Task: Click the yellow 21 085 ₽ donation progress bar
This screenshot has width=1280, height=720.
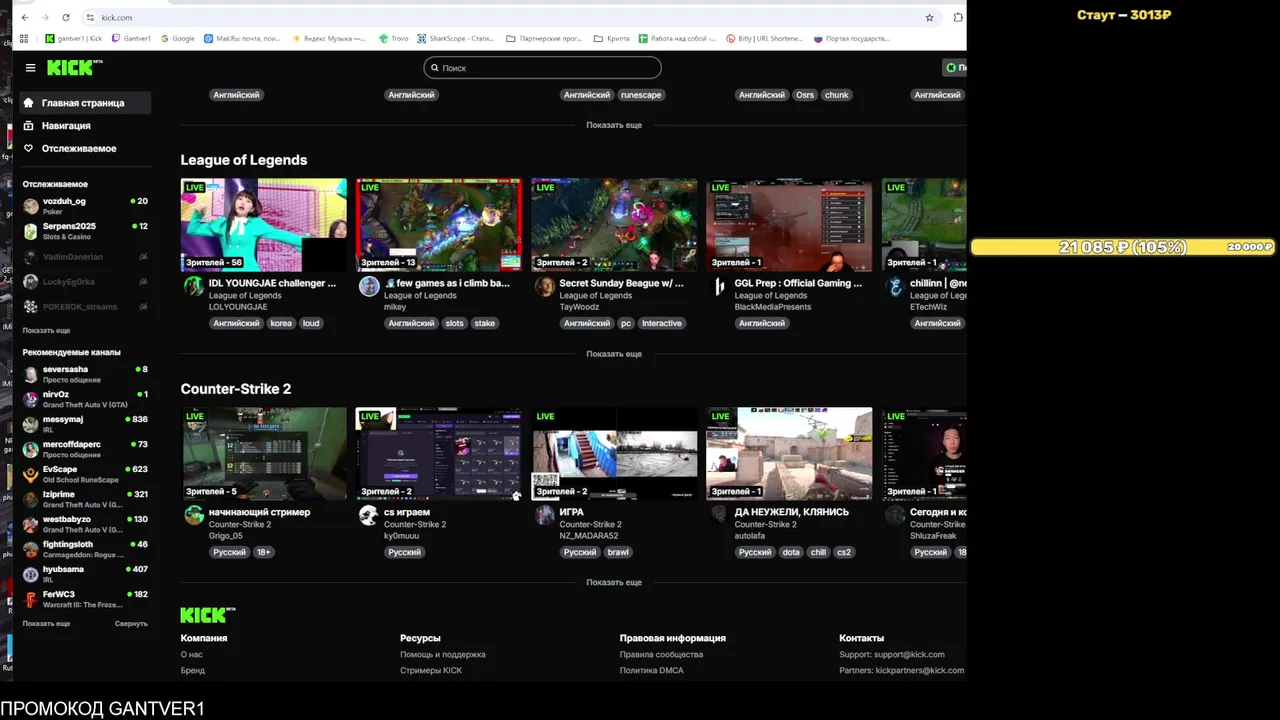Action: tap(1123, 247)
